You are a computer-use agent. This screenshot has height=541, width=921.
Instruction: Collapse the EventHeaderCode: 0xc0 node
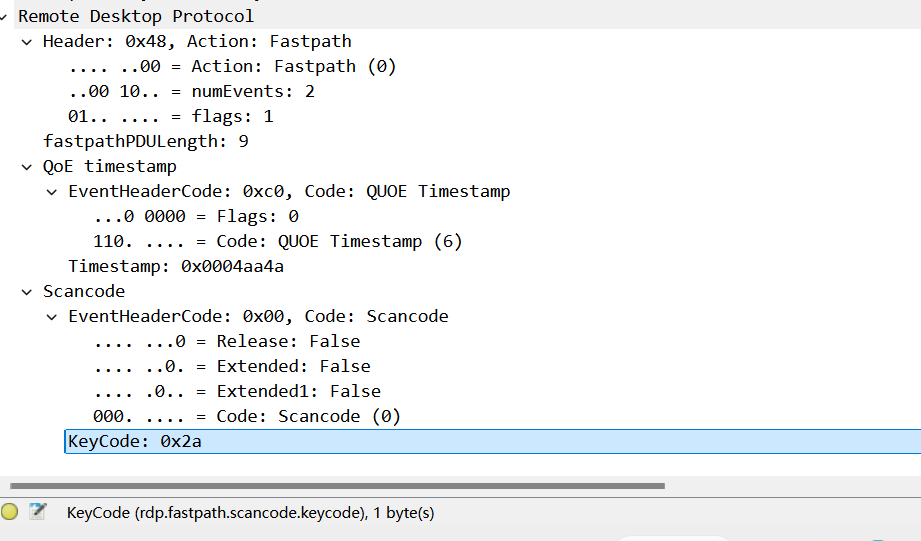click(52, 191)
